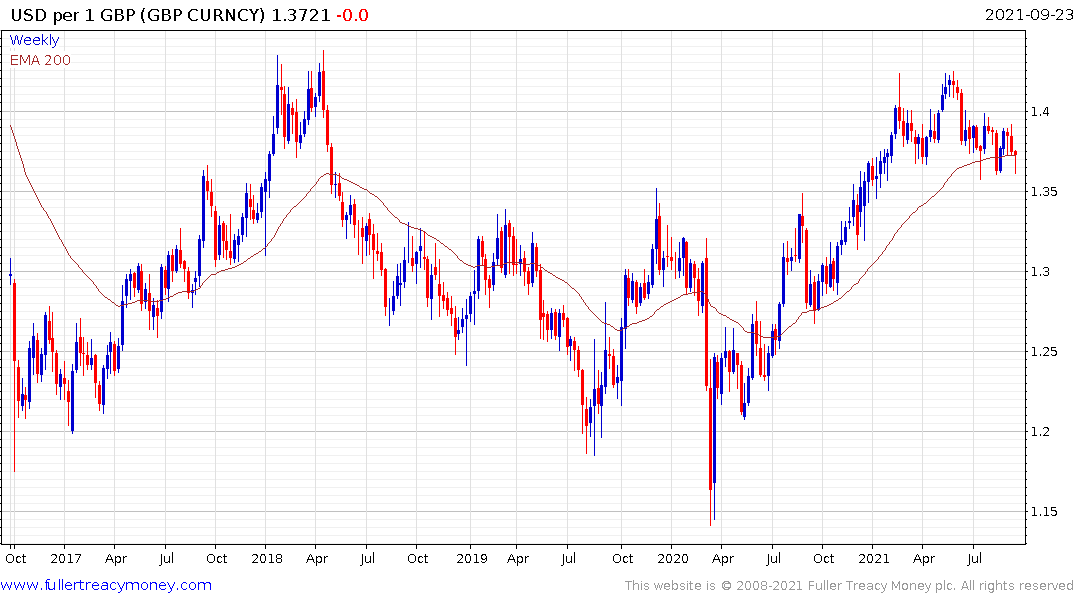1075x600 pixels.
Task: Click the 1.25 price axis label
Action: (1043, 352)
